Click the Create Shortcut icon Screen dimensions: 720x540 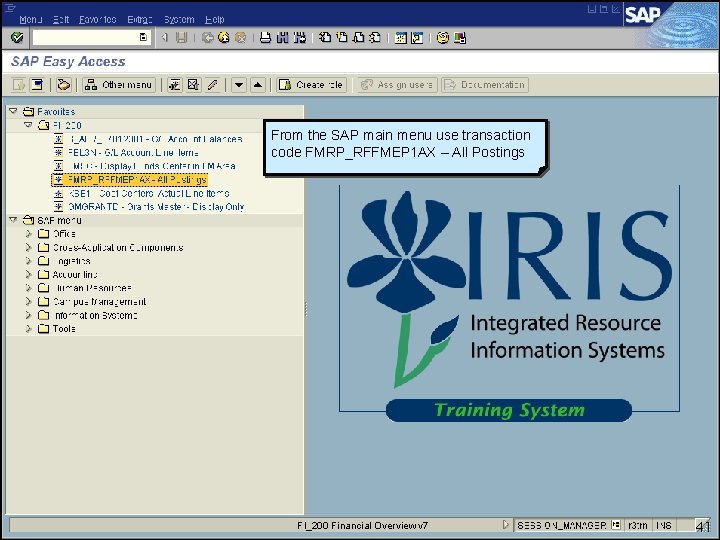pos(417,38)
